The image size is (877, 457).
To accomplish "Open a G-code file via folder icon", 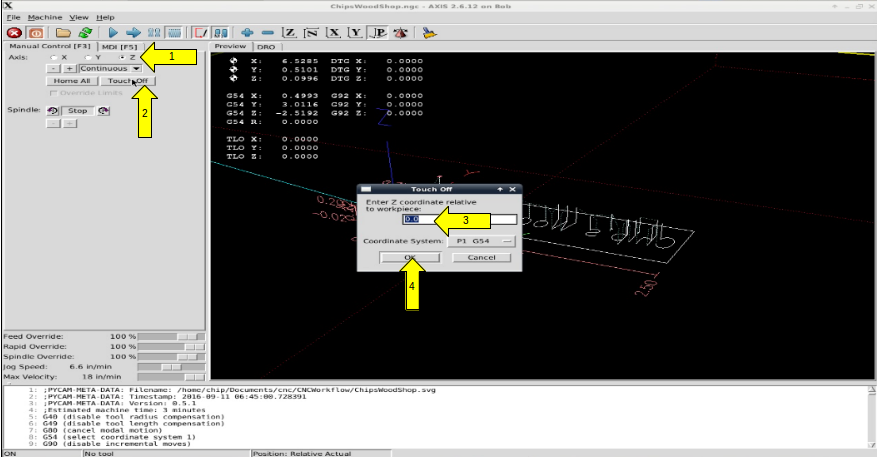I will [x=63, y=33].
